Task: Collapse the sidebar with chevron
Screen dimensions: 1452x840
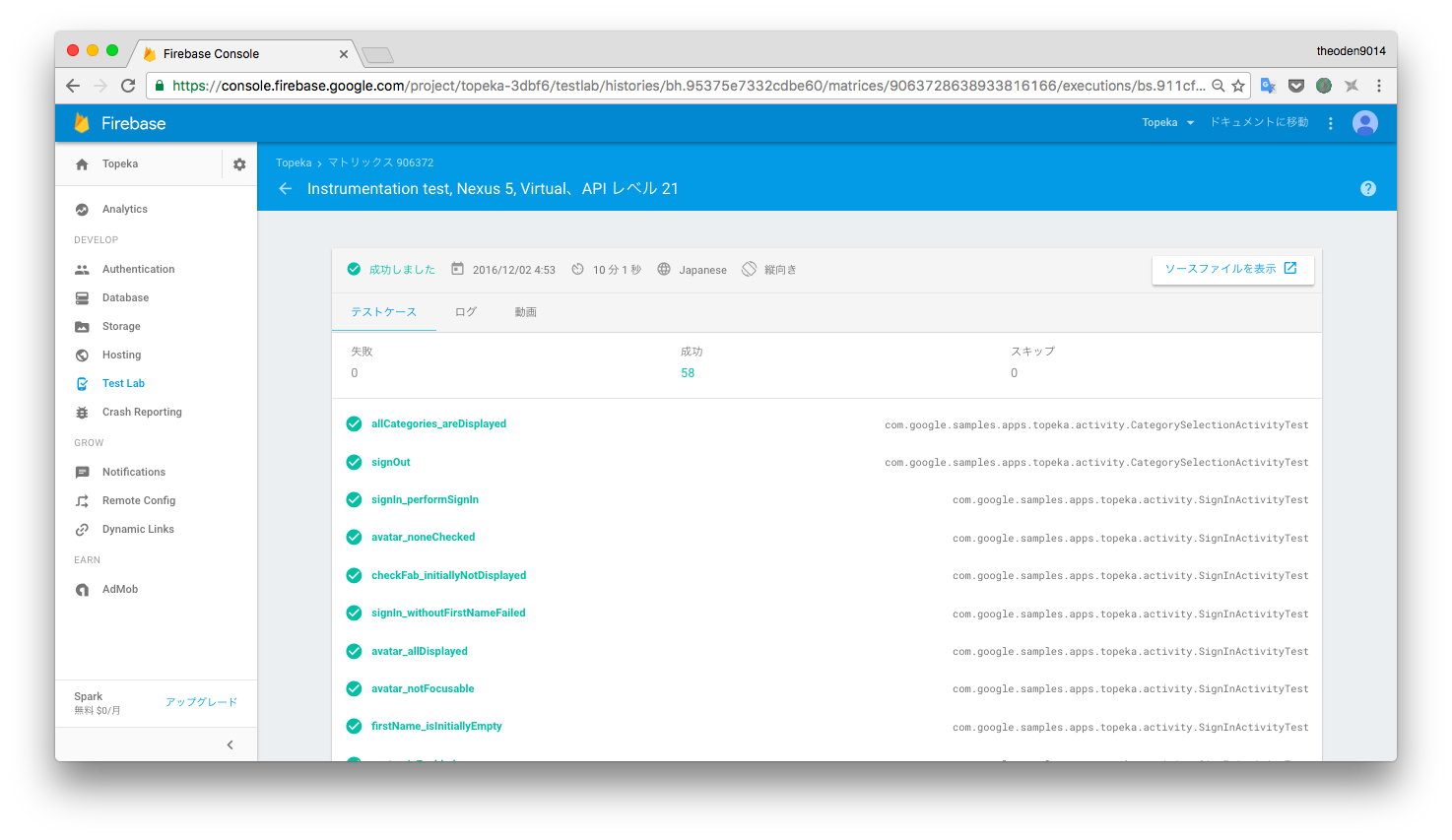Action: coord(231,744)
